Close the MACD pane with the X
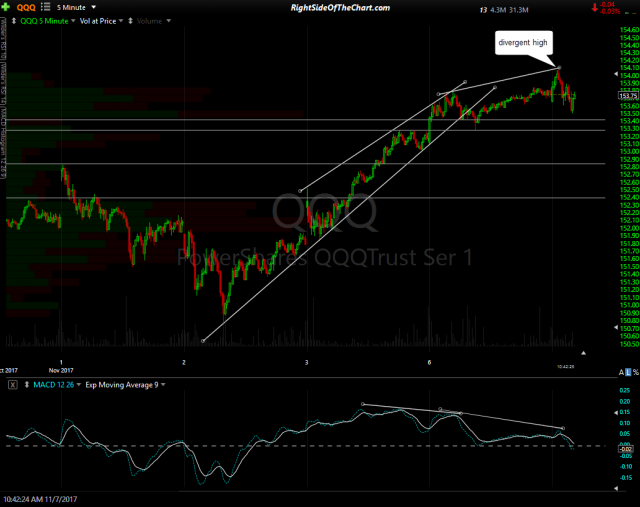 [13, 385]
